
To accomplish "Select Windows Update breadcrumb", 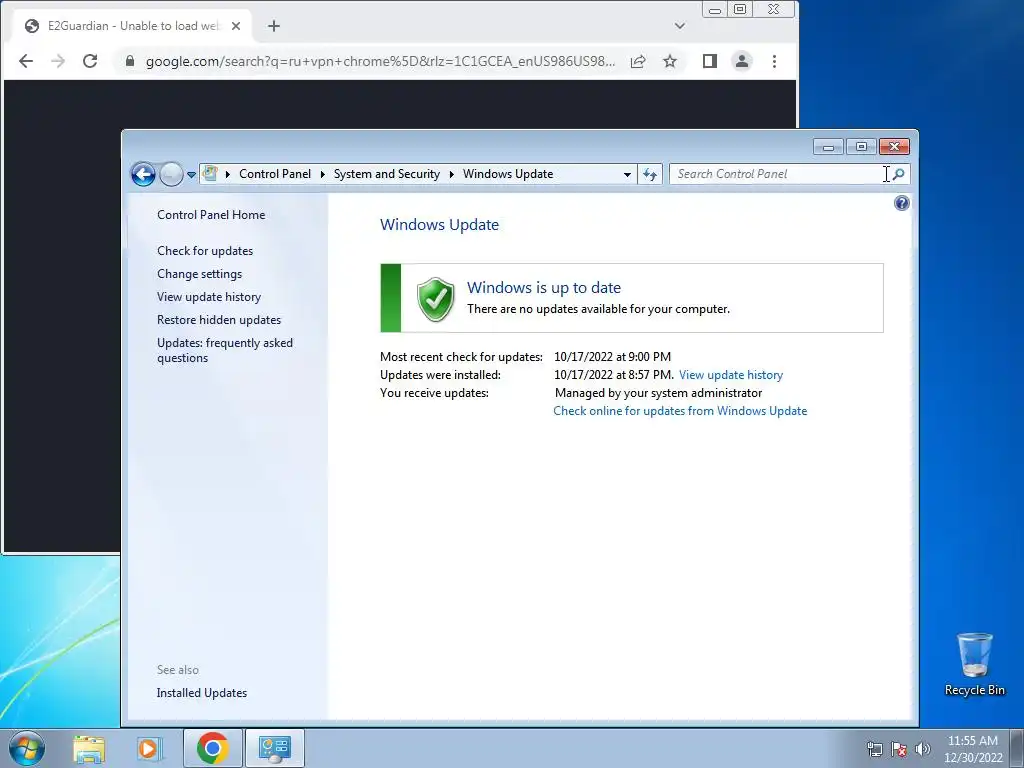I will [508, 174].
